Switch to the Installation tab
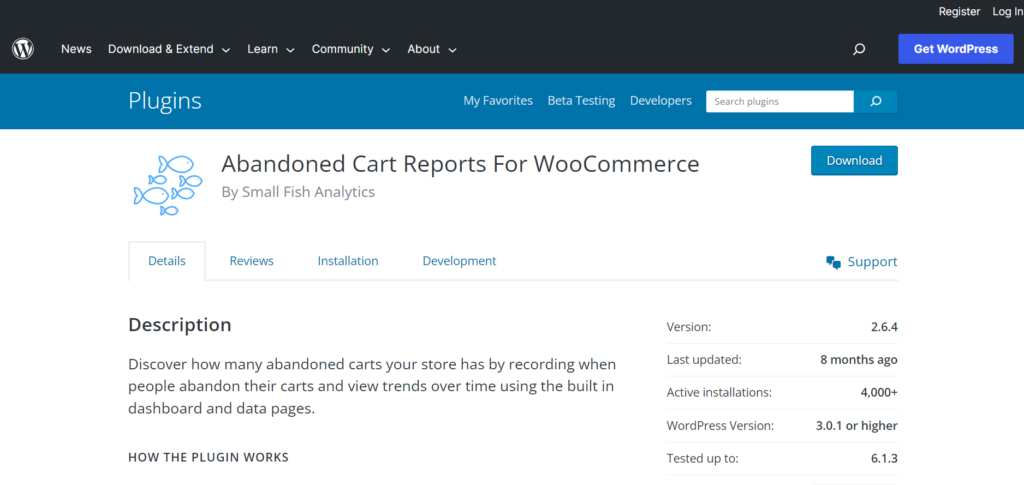Image resolution: width=1024 pixels, height=485 pixels. pos(348,261)
